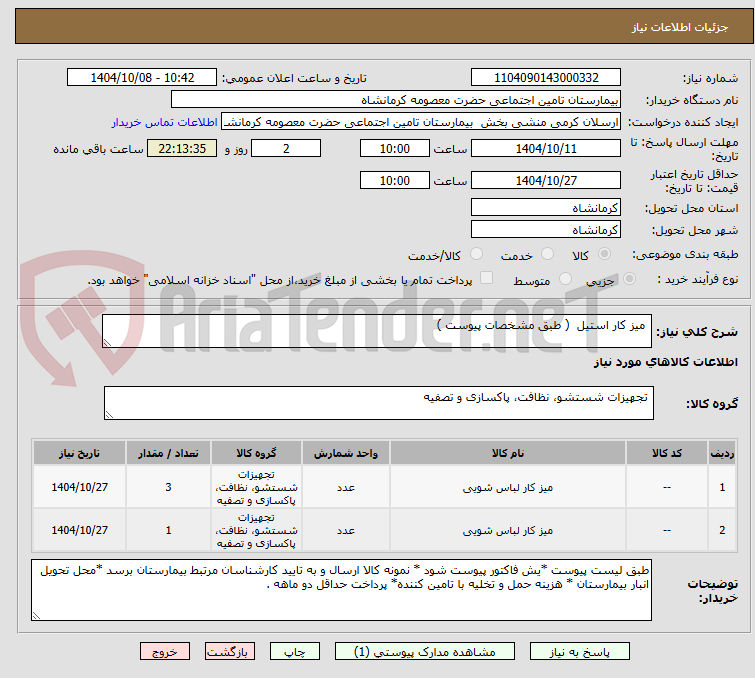The height and width of the screenshot is (678, 755).
Task: Click the resize handle of the general description box
Action: click(107, 343)
